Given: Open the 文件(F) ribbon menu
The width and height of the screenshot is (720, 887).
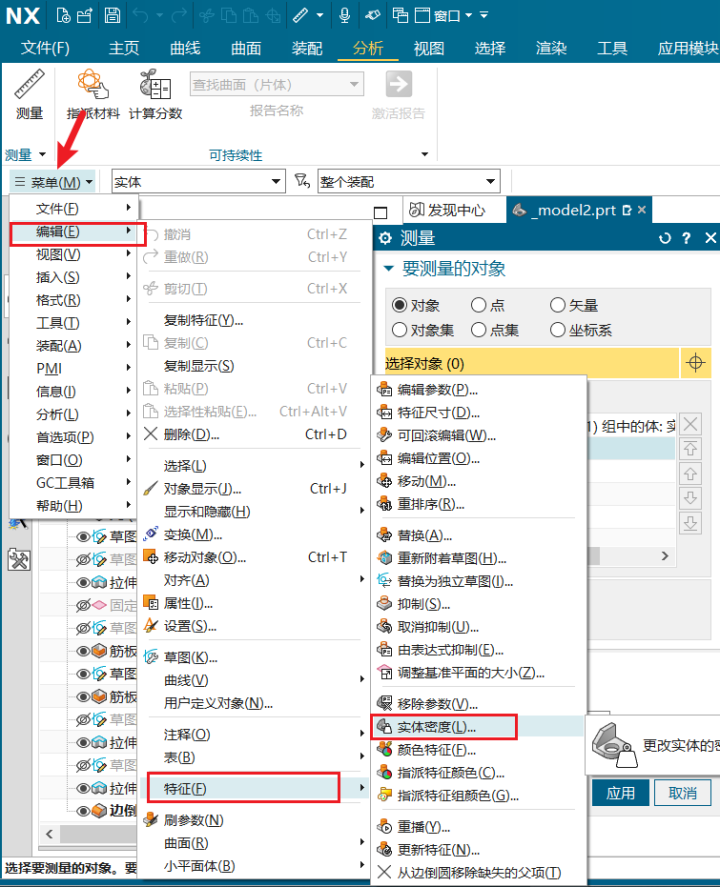Looking at the screenshot, I should (x=45, y=48).
